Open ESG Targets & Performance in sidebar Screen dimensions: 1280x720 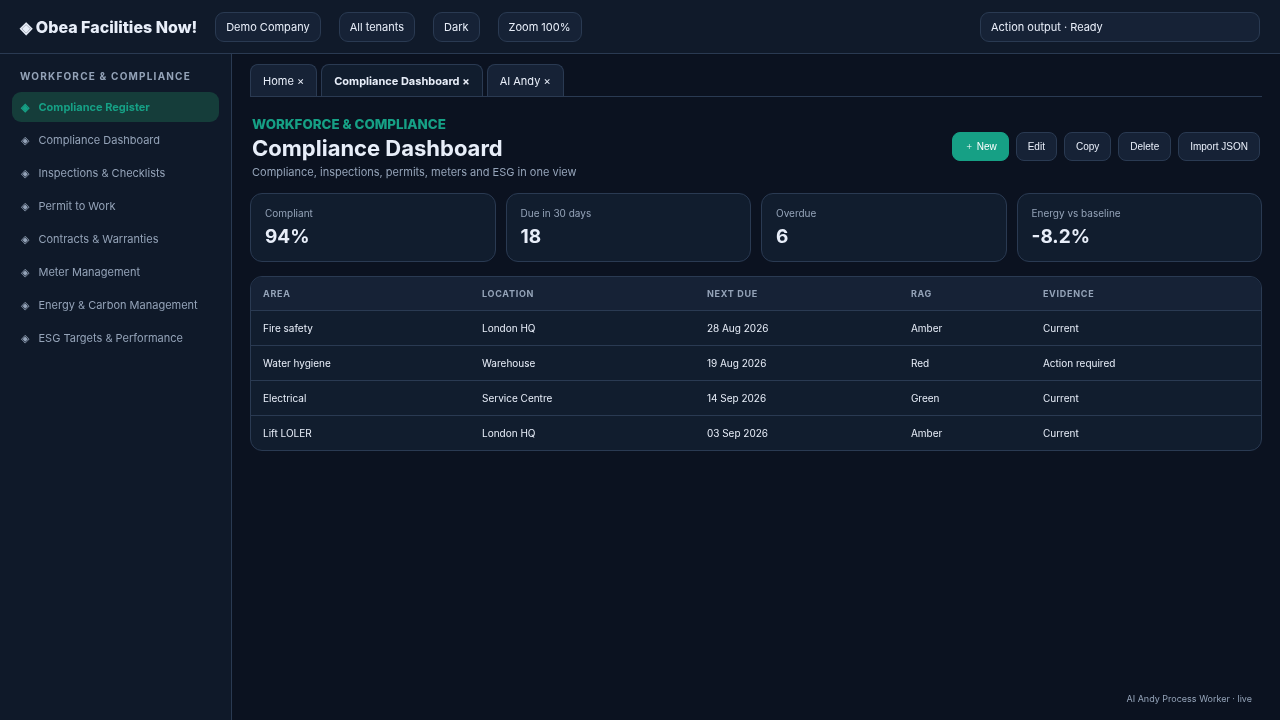pyautogui.click(x=115, y=338)
